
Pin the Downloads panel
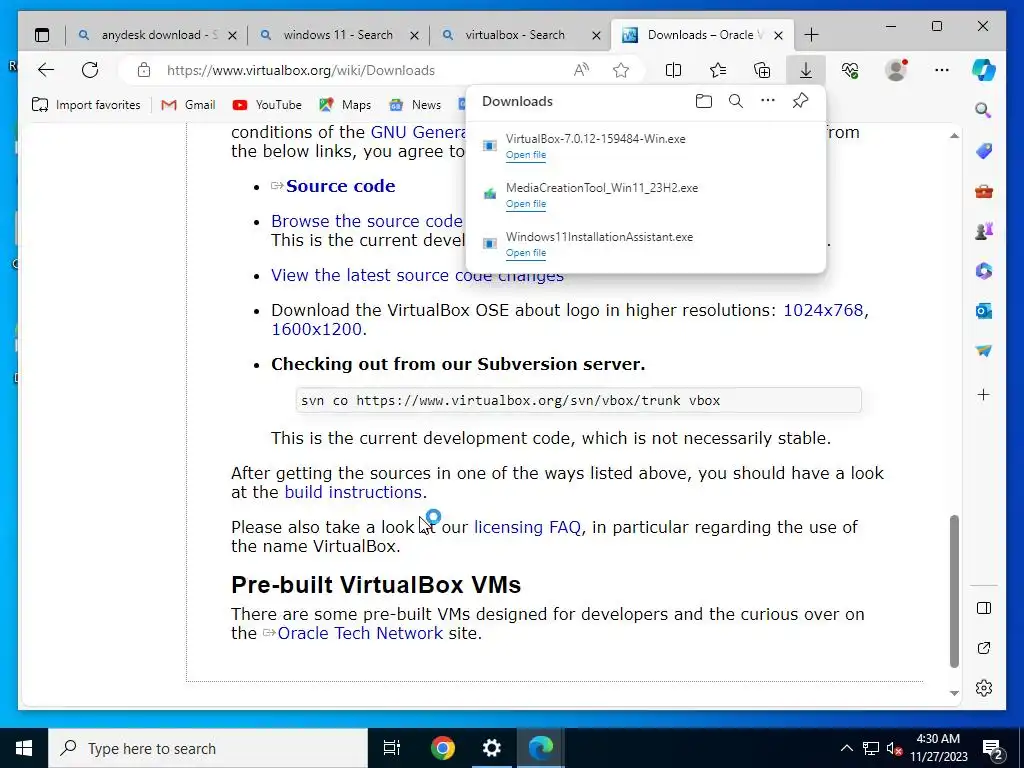(800, 101)
